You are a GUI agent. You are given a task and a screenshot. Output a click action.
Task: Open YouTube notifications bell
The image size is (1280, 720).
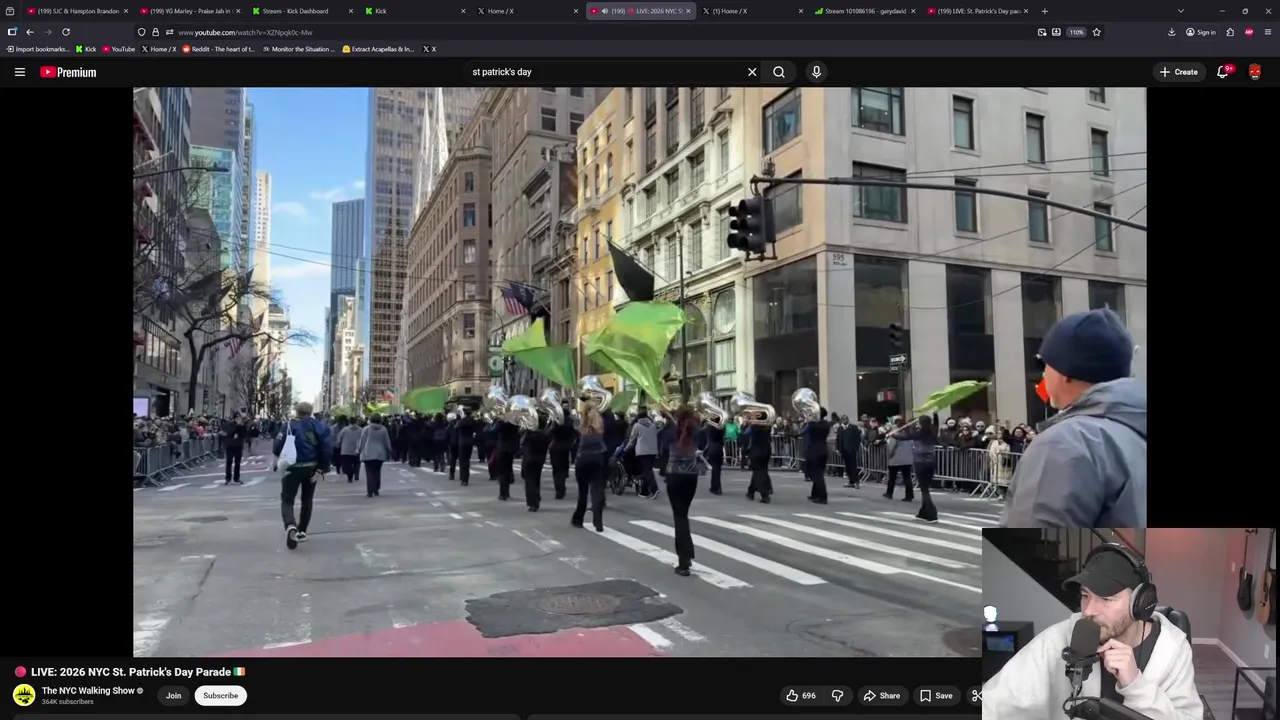click(x=1223, y=72)
